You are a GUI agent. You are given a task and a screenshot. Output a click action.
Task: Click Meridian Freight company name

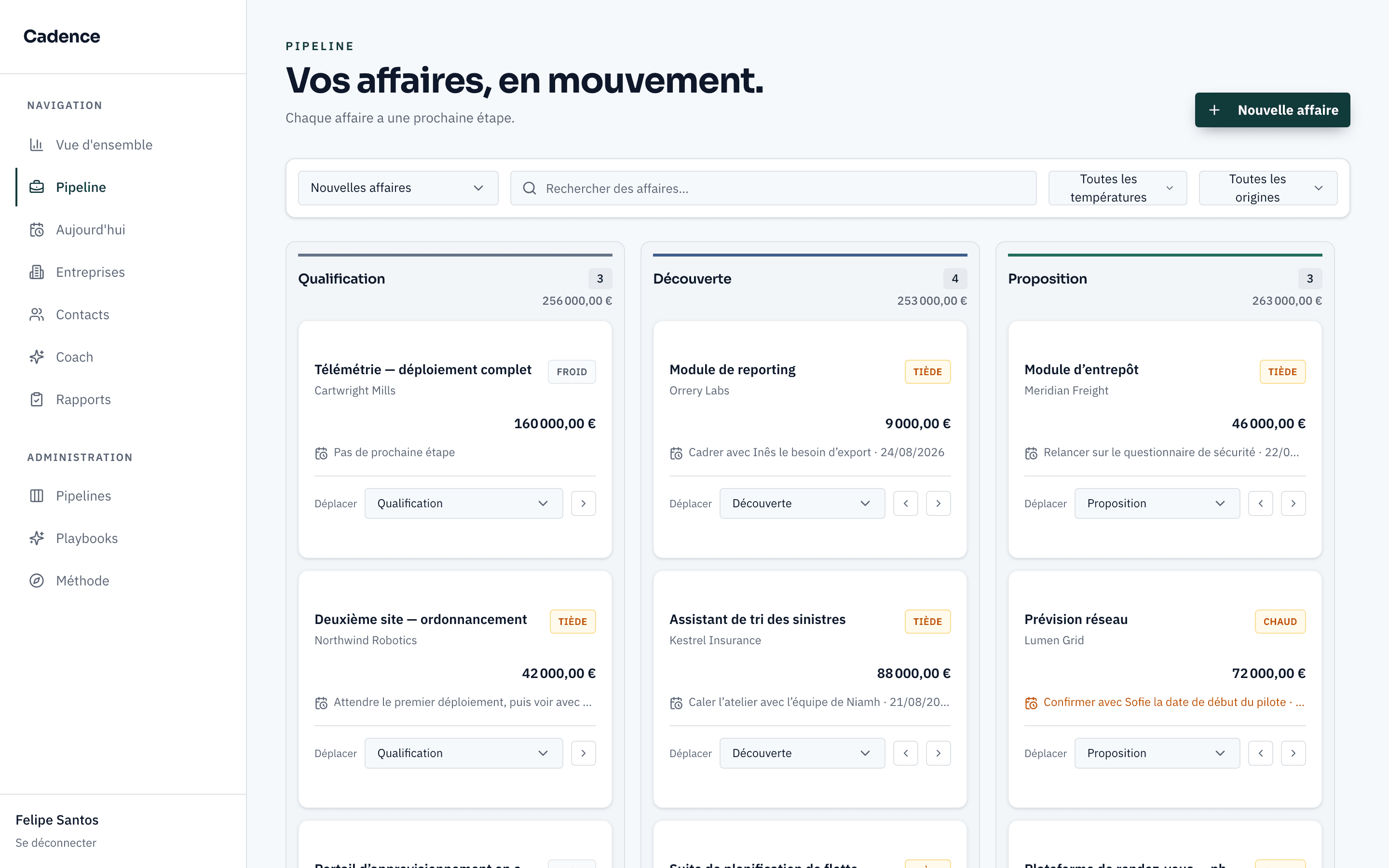(x=1066, y=391)
